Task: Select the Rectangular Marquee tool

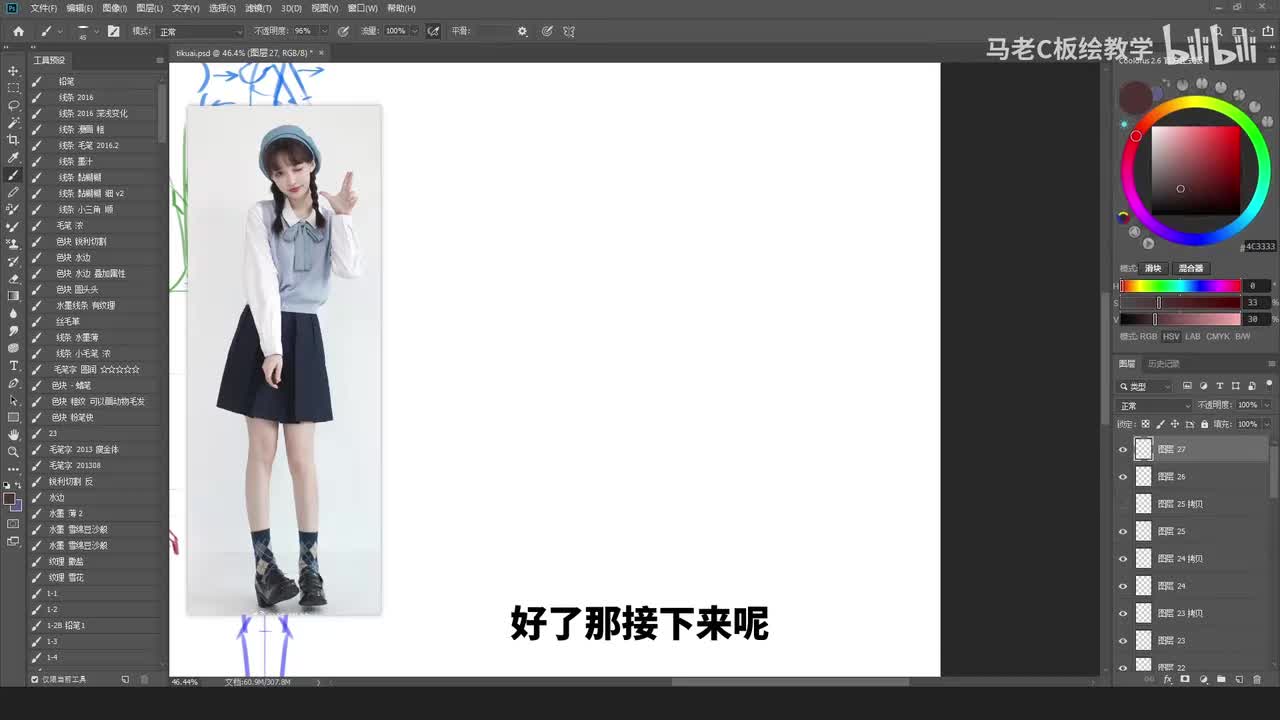Action: (x=13, y=88)
